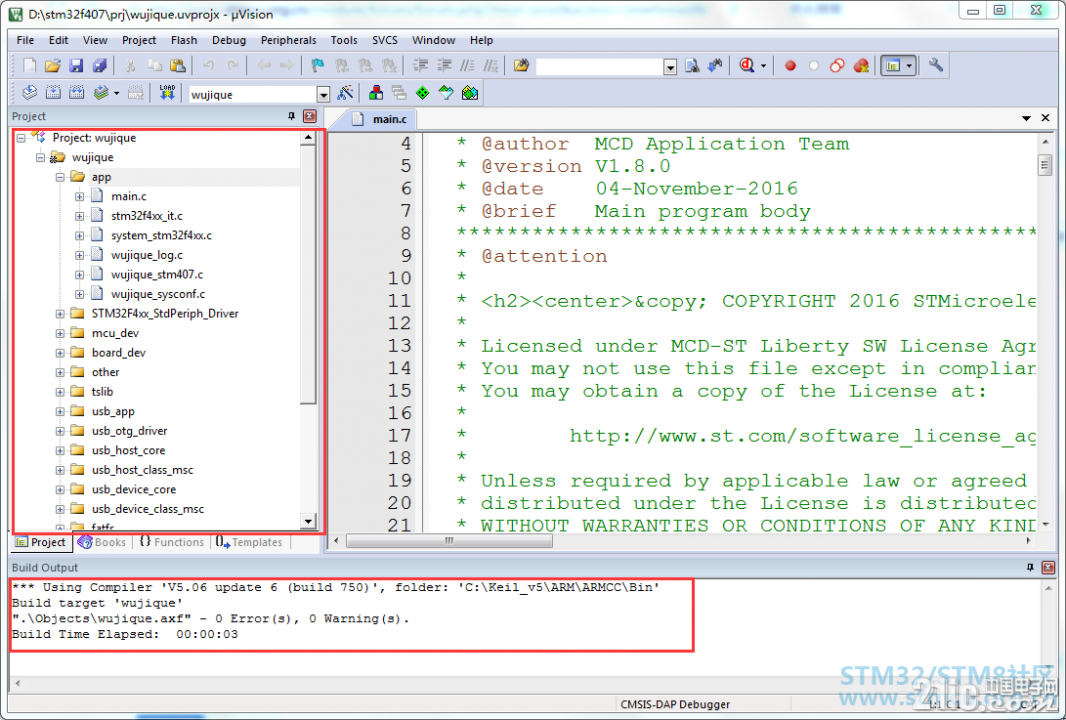The width and height of the screenshot is (1066, 720).
Task: Open the Project menu
Action: click(139, 40)
